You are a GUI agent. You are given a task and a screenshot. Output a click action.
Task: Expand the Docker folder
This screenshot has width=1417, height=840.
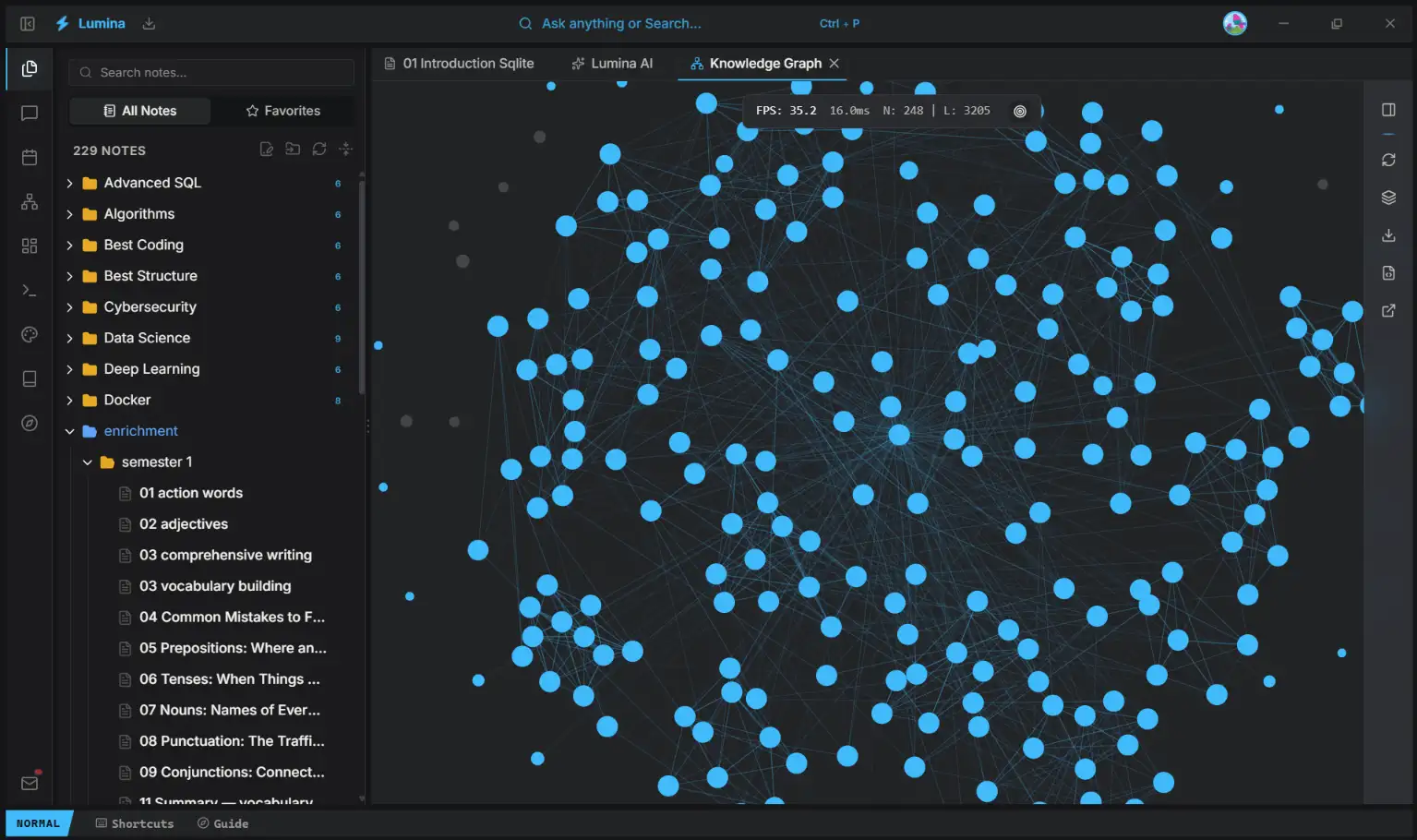69,401
